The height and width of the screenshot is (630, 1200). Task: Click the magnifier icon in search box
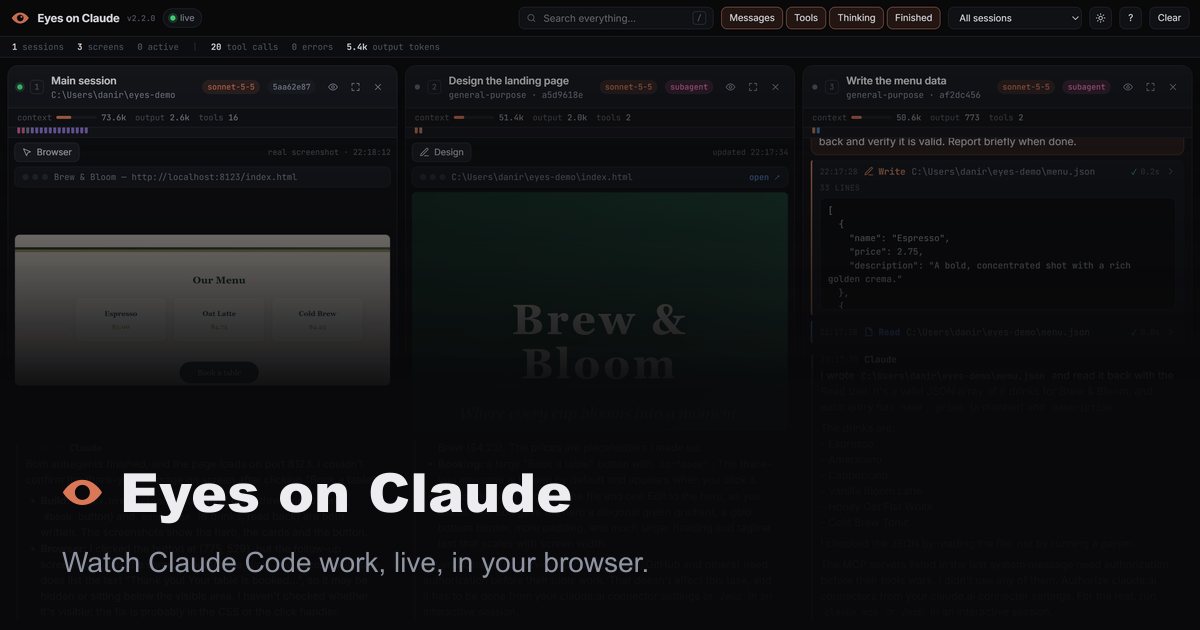tap(532, 18)
